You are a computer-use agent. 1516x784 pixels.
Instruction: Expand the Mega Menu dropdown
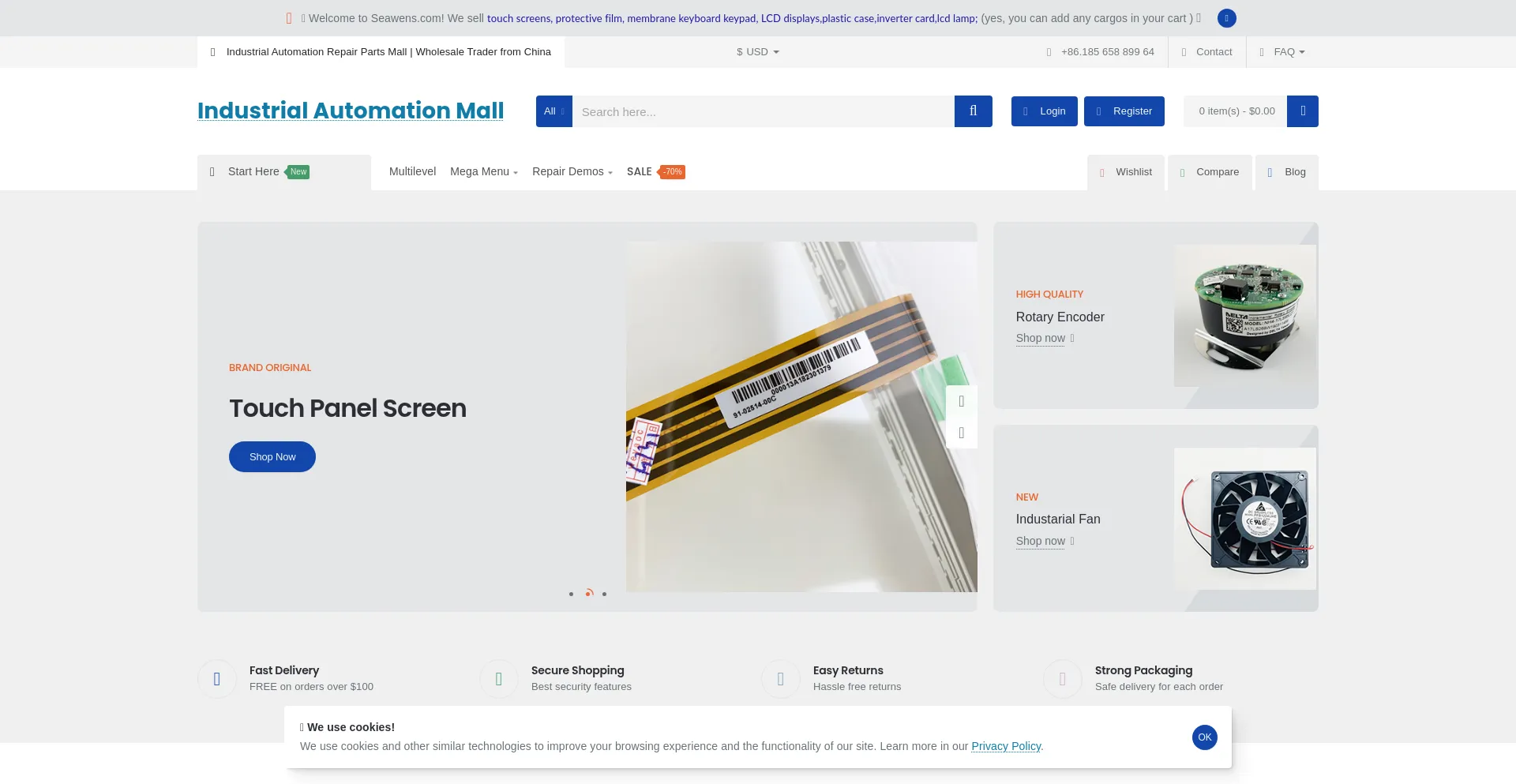click(484, 172)
